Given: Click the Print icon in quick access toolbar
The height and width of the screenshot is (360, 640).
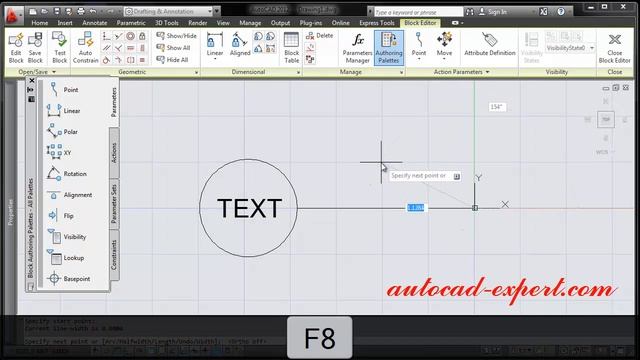Looking at the screenshot, I should tap(81, 11).
